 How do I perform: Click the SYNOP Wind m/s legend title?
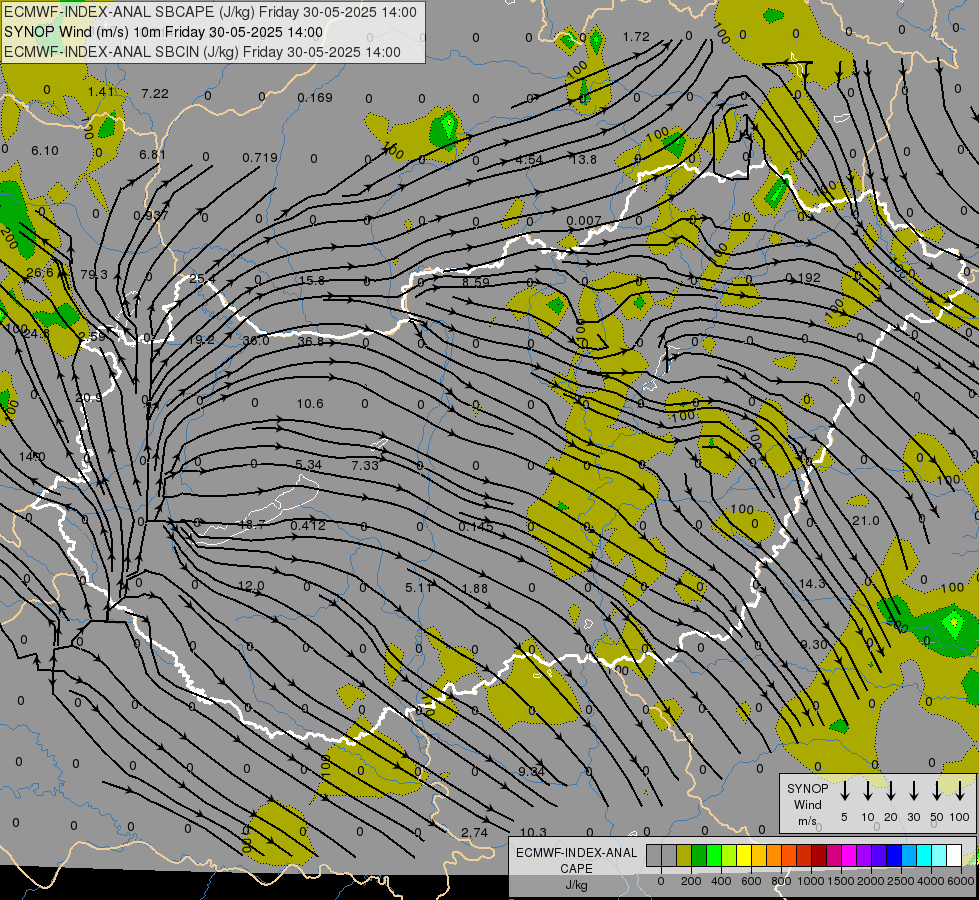[x=807, y=804]
